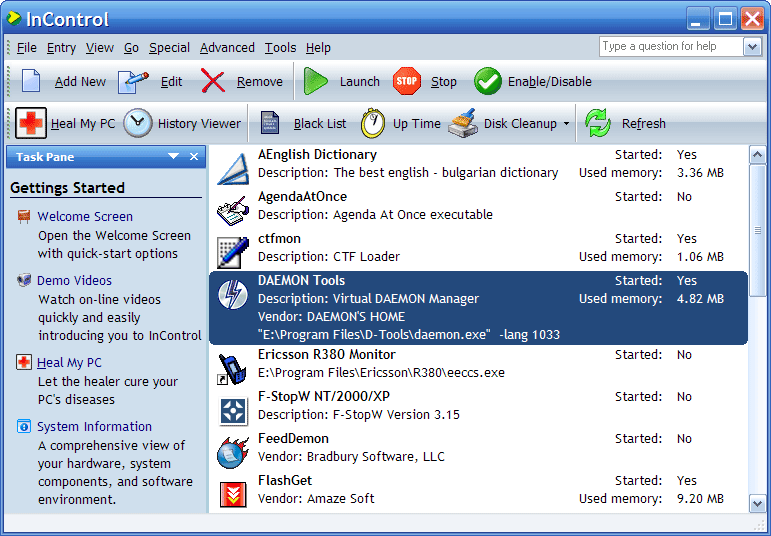
Task: Select the FeedDemon globe icon
Action: pyautogui.click(x=233, y=453)
